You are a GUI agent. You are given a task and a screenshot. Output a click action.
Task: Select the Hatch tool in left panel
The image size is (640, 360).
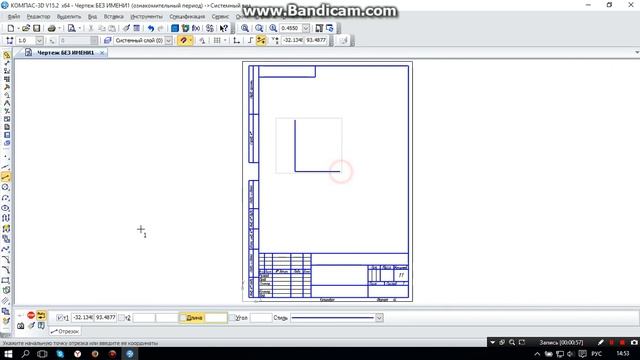coord(6,301)
